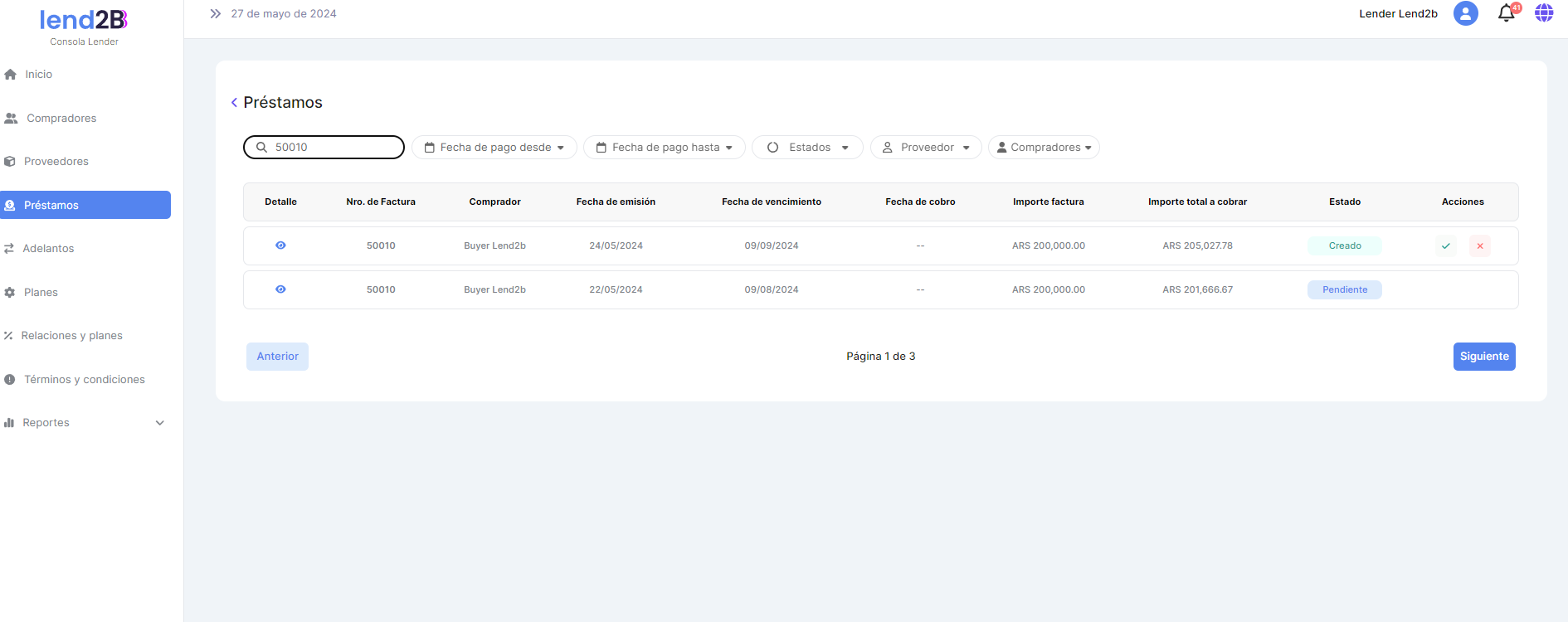Open the Proveedor filter dropdown
Viewport: 1568px width, 622px height.
point(926,148)
